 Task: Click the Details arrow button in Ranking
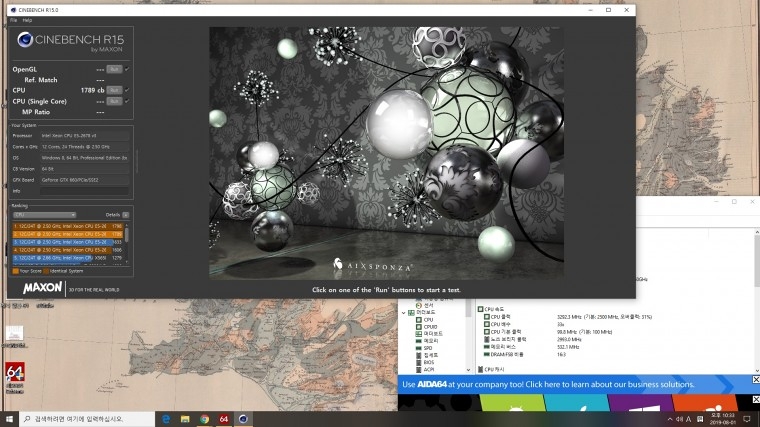(126, 215)
